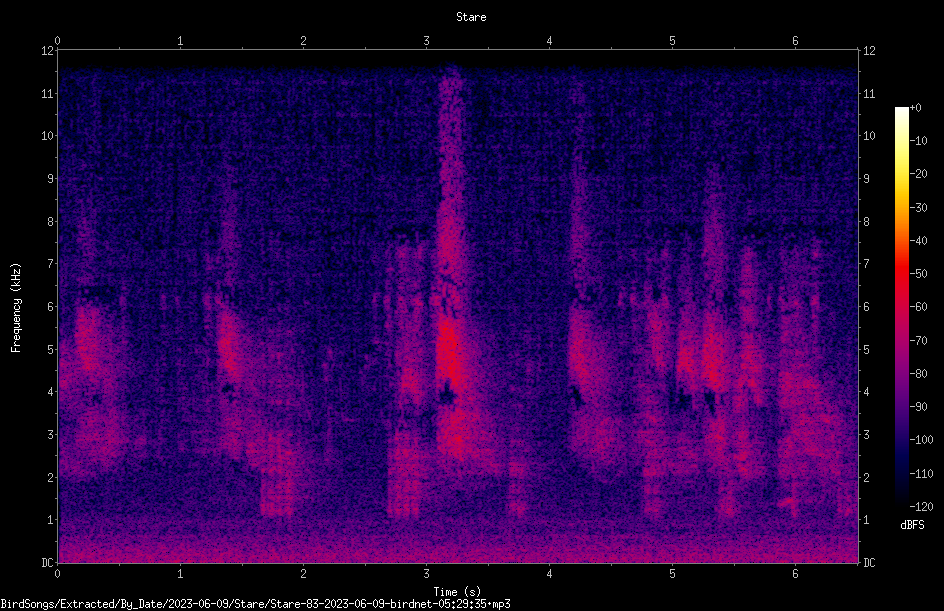944x611 pixels.
Task: Click the right-axis '9' kHz label
Action: [866, 178]
